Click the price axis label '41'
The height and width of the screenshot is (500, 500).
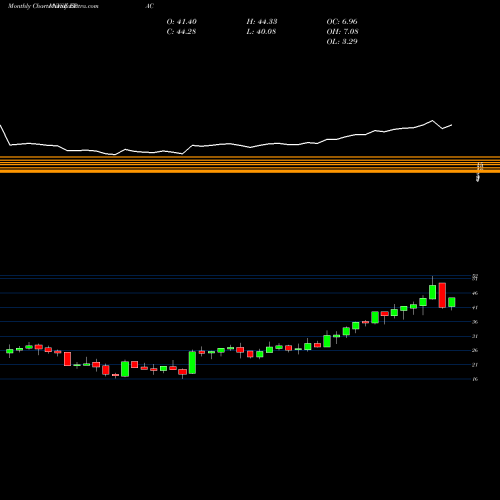tap(475, 308)
